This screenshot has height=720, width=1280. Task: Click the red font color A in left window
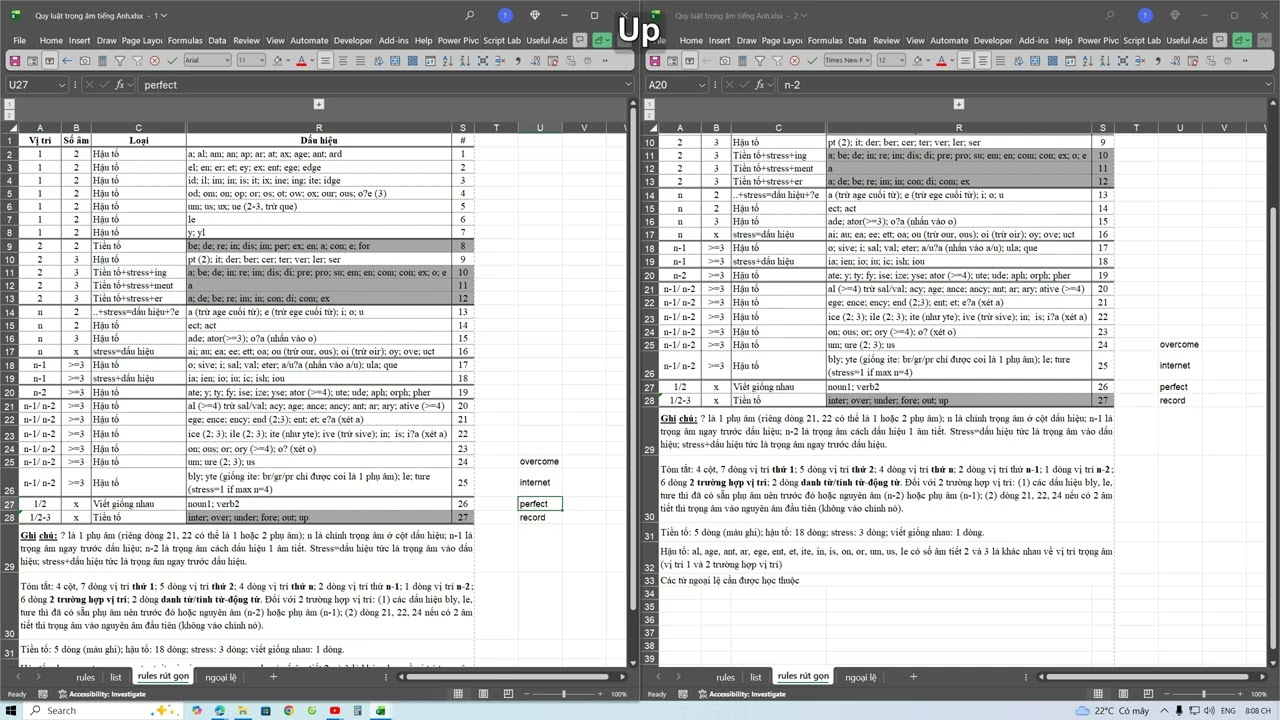click(301, 60)
